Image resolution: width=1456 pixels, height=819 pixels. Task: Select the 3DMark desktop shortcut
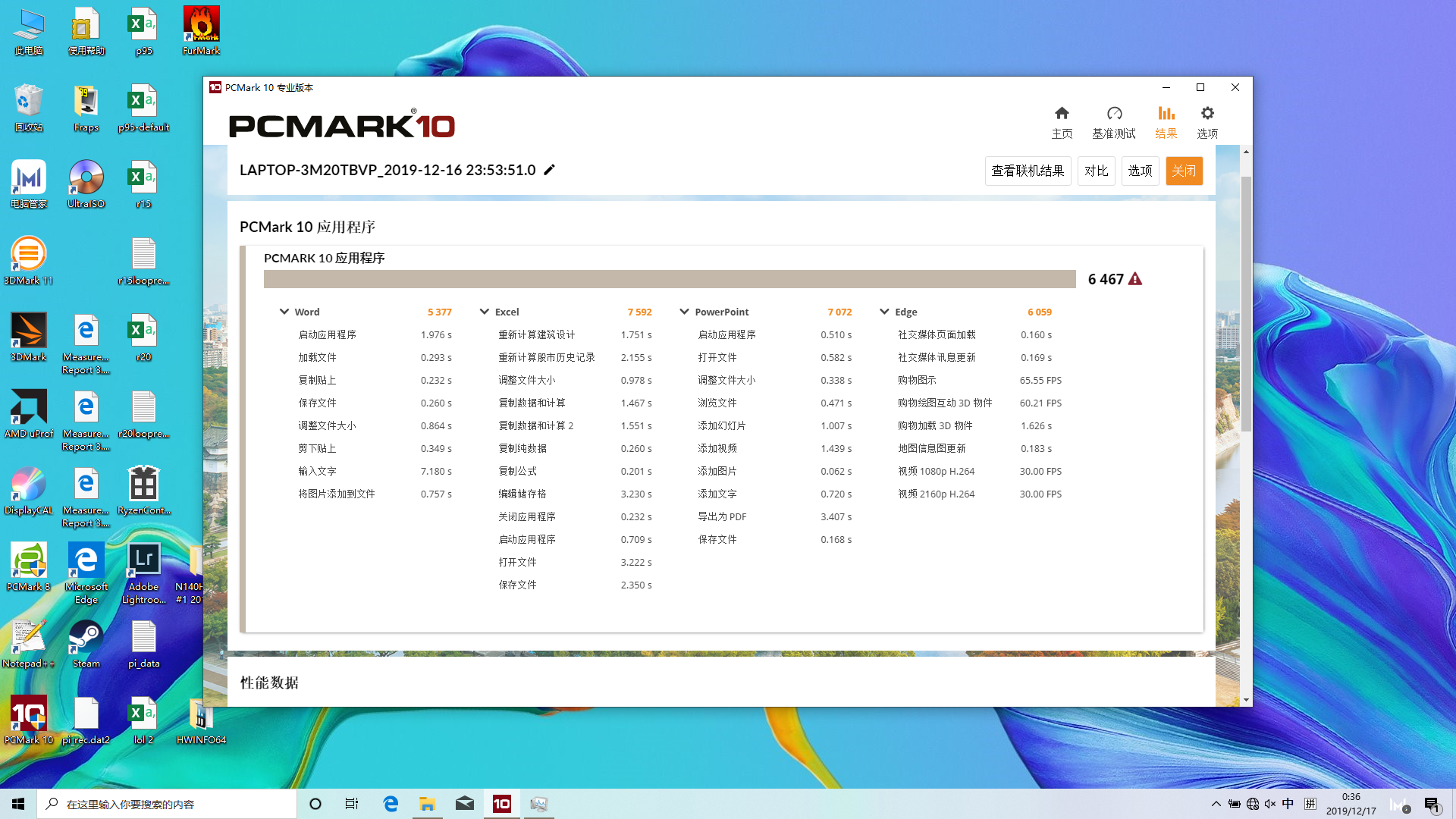(x=29, y=338)
